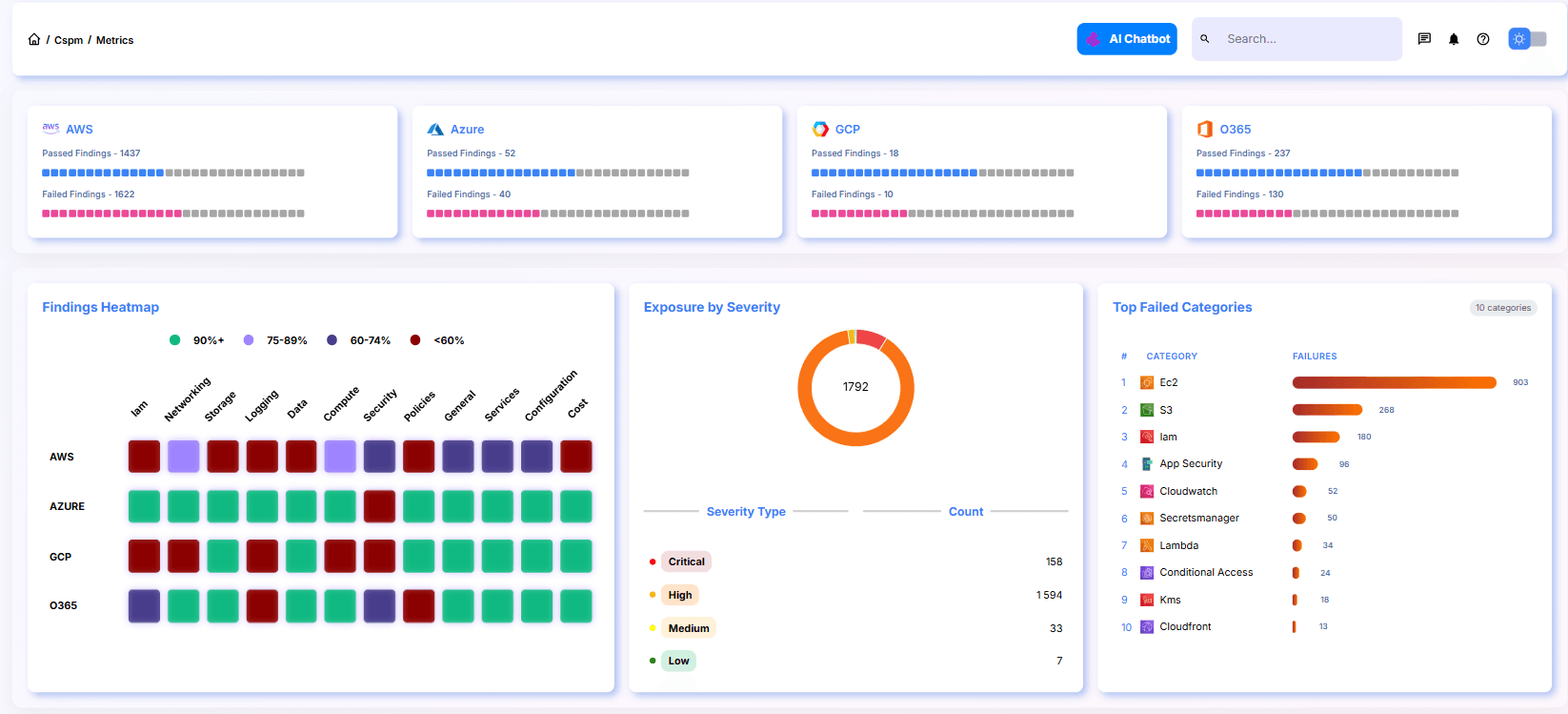The height and width of the screenshot is (714, 1568).
Task: Click the exposure donut chart total 1792
Action: click(855, 387)
